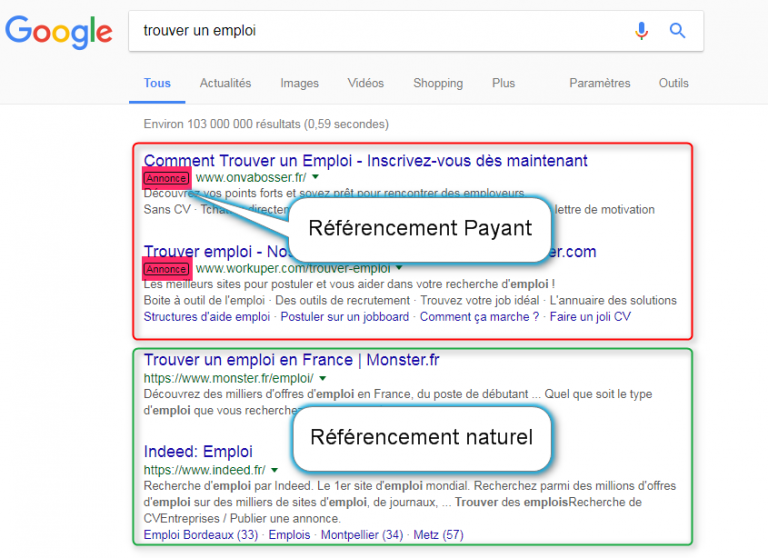
Task: Open Outils search tools
Action: pyautogui.click(x=673, y=83)
